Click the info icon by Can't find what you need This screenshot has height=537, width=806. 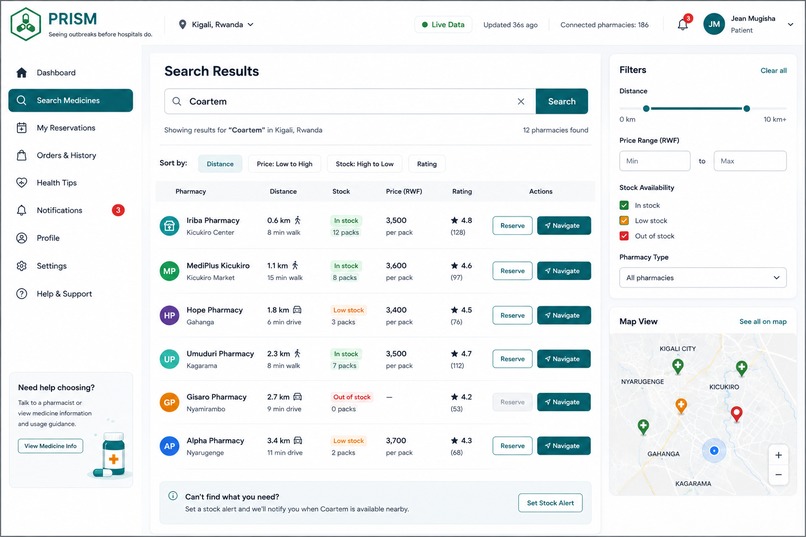click(x=173, y=496)
